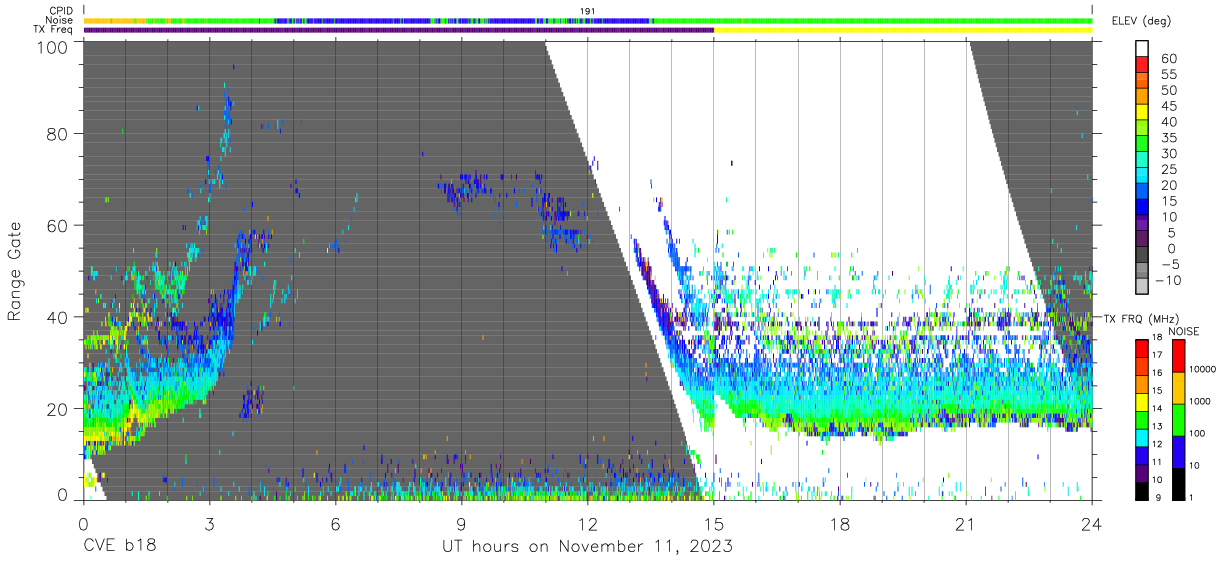
Task: Click the 'UT hours on November 11, 2023' label
Action: point(588,547)
